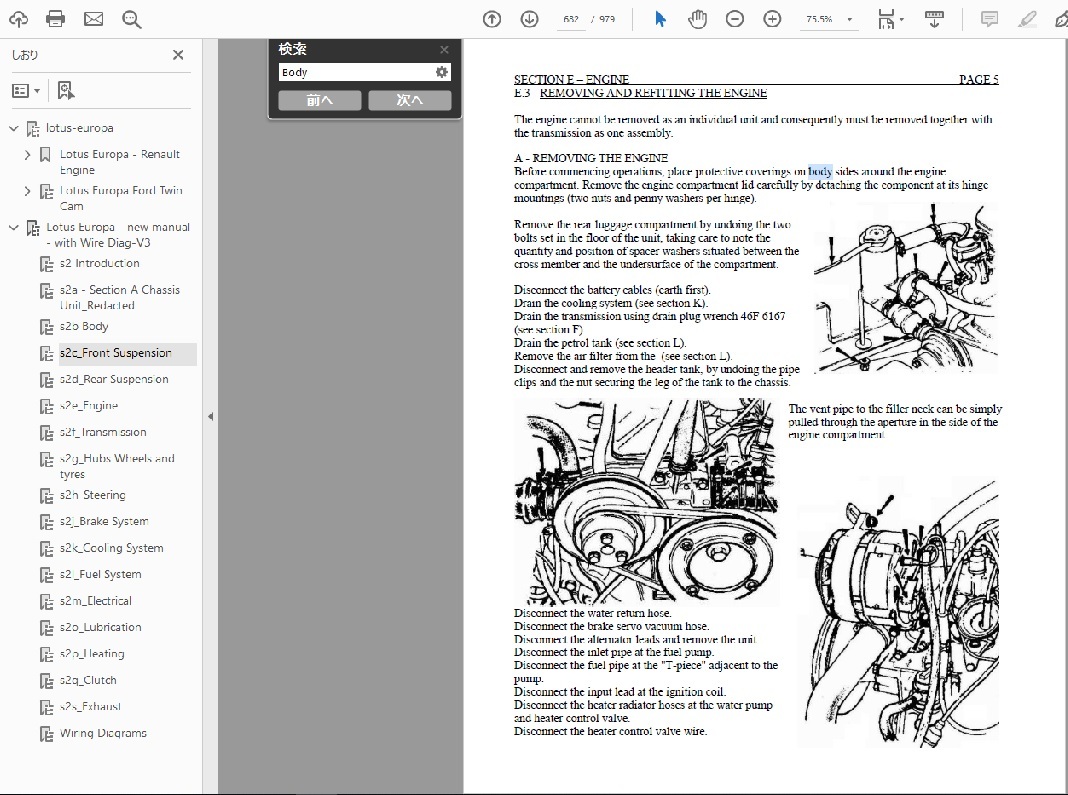Screen dimensions: 1068x795
Task: Jump to s2e_Engine bookmark
Action: [89, 406]
